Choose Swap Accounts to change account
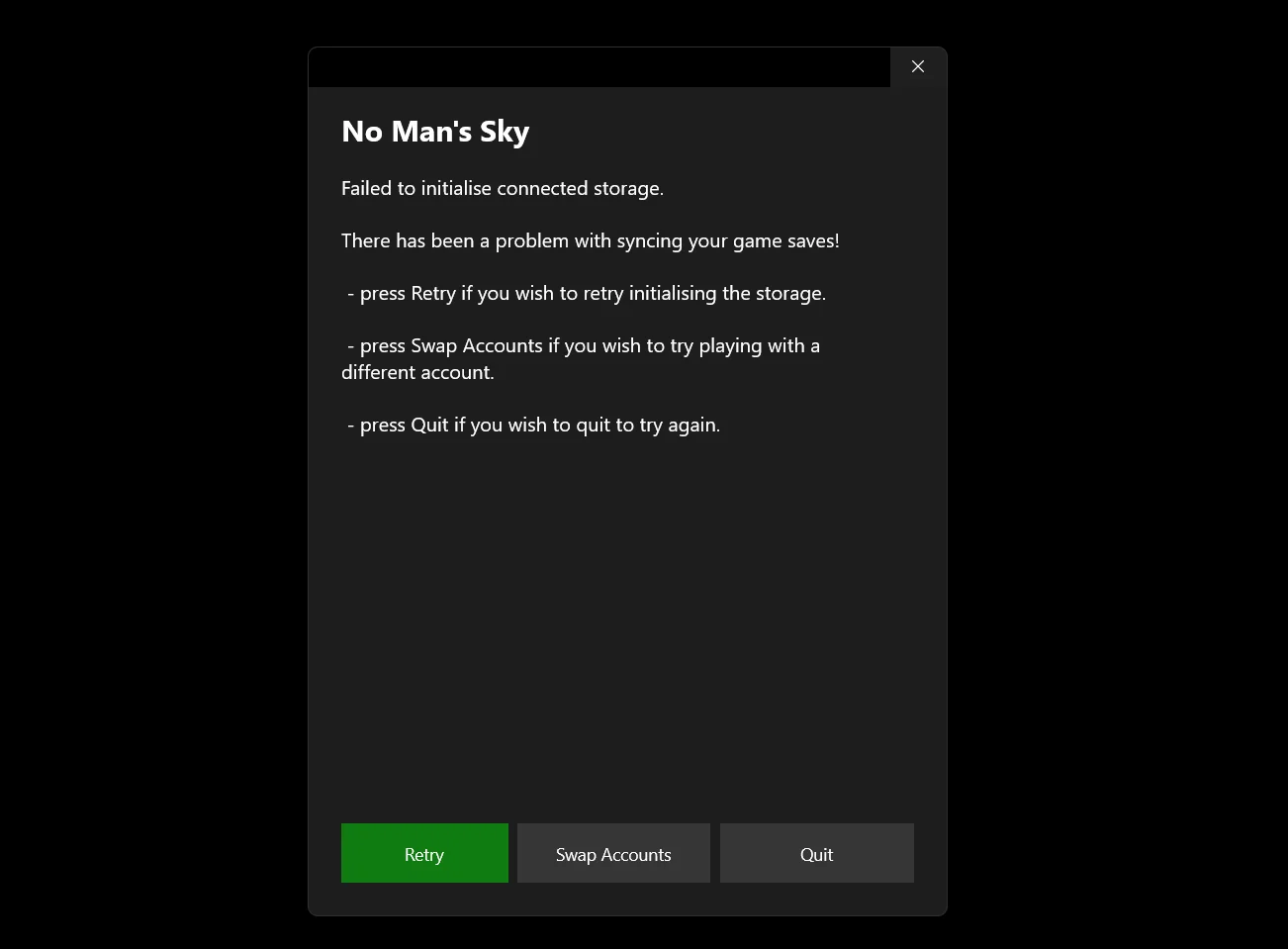 pyautogui.click(x=613, y=853)
